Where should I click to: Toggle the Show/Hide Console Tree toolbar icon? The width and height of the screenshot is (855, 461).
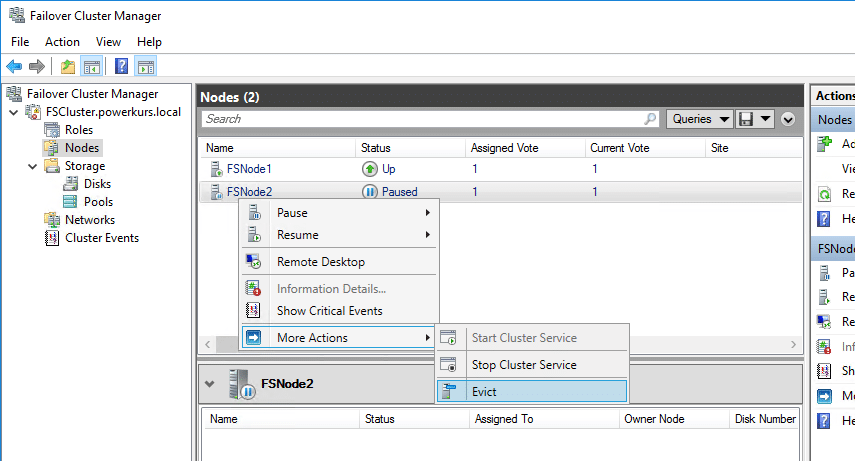(92, 67)
